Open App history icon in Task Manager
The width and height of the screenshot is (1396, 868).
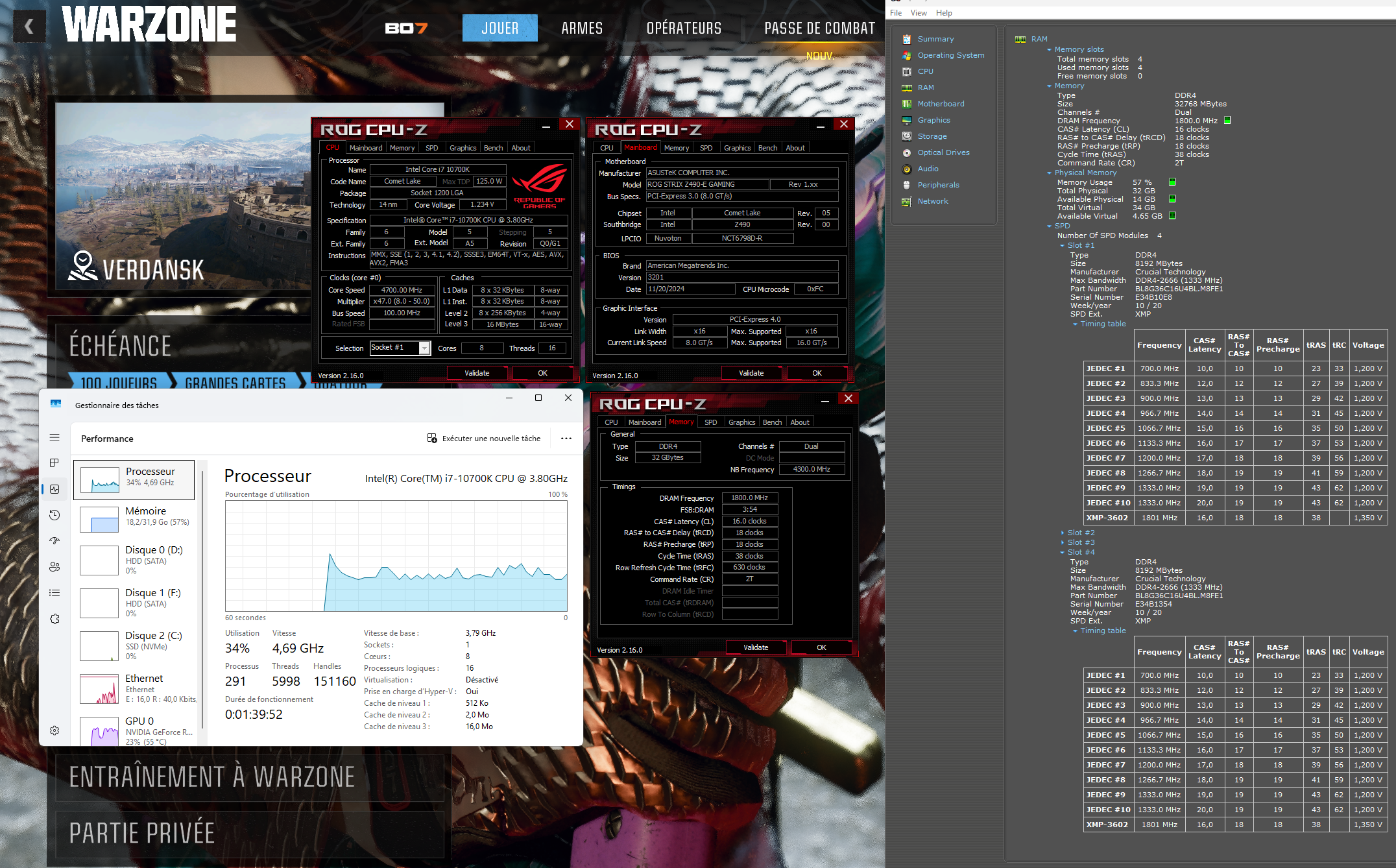(x=54, y=515)
